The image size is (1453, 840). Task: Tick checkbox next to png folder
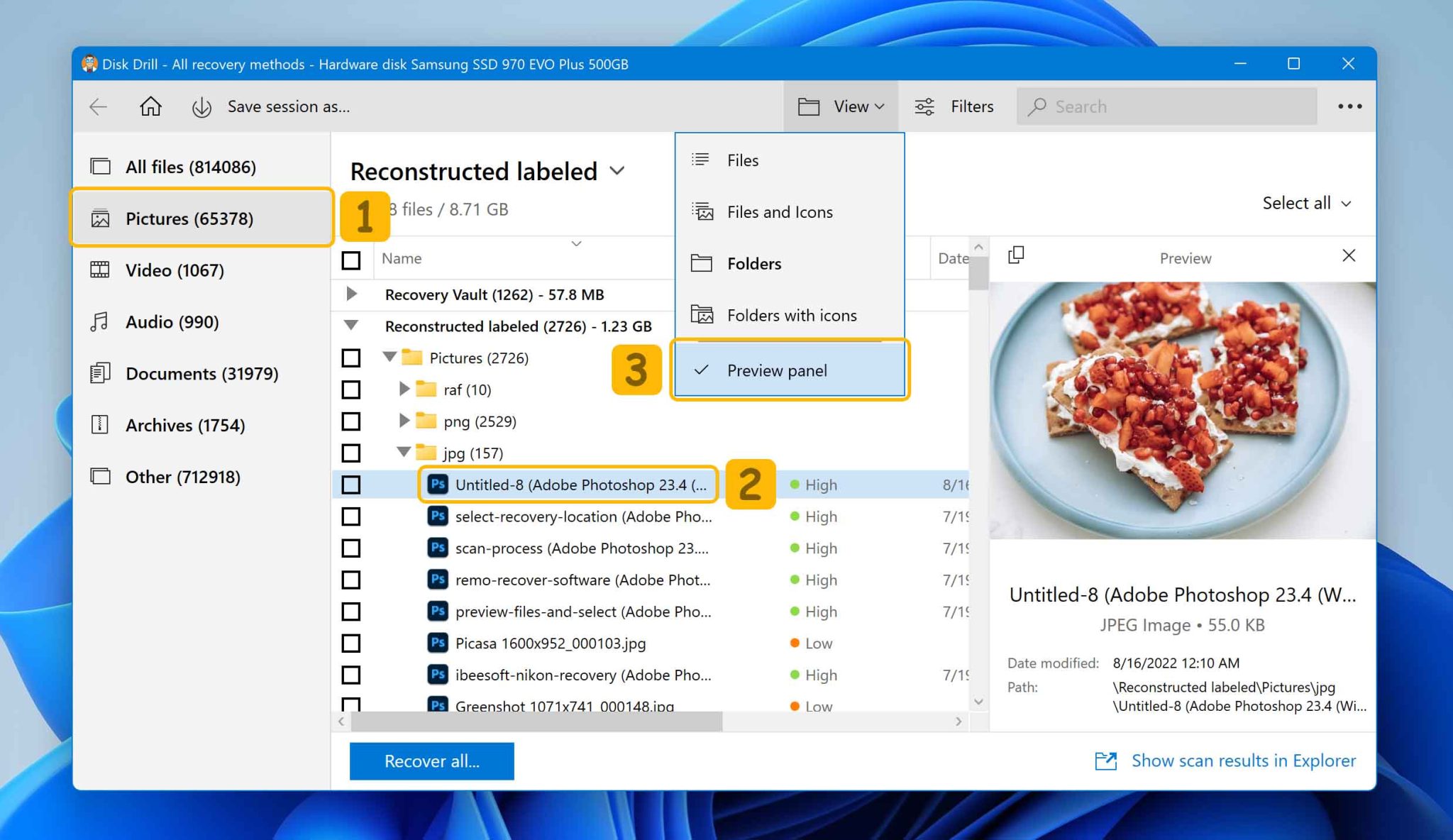351,421
